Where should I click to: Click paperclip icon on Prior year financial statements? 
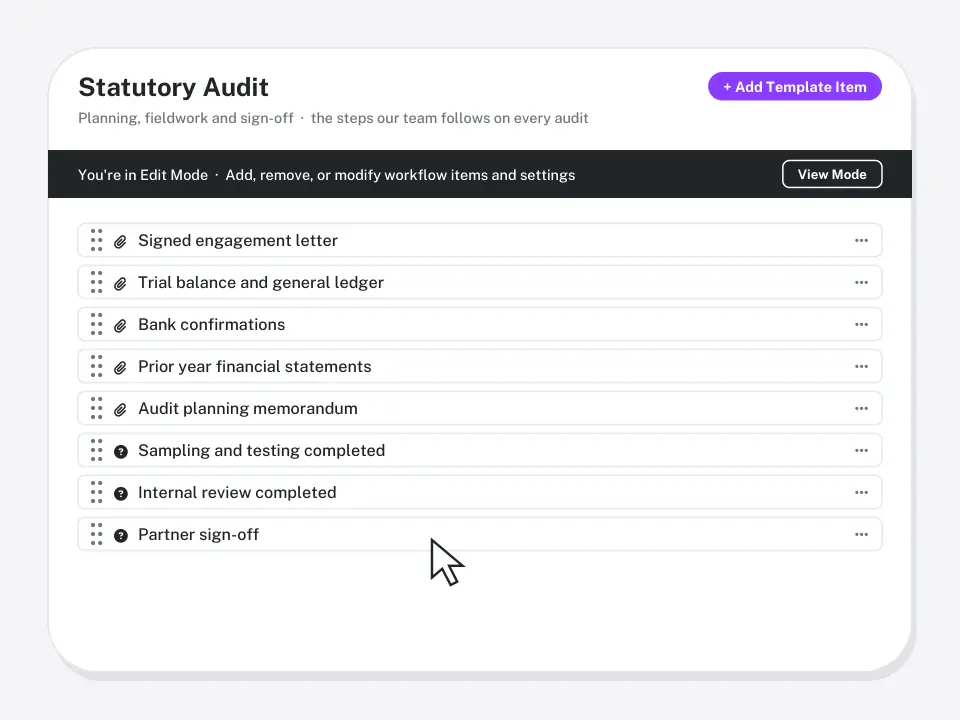tap(121, 367)
